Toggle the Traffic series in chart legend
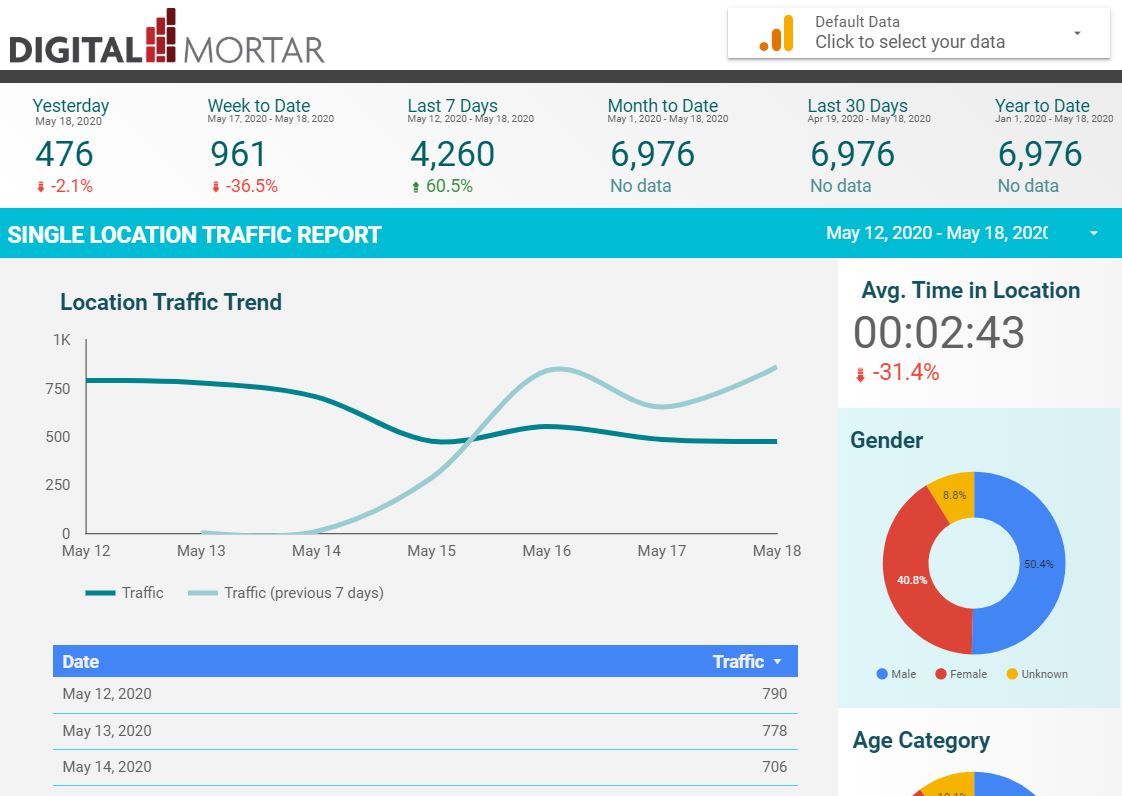This screenshot has height=796, width=1122. (x=125, y=593)
